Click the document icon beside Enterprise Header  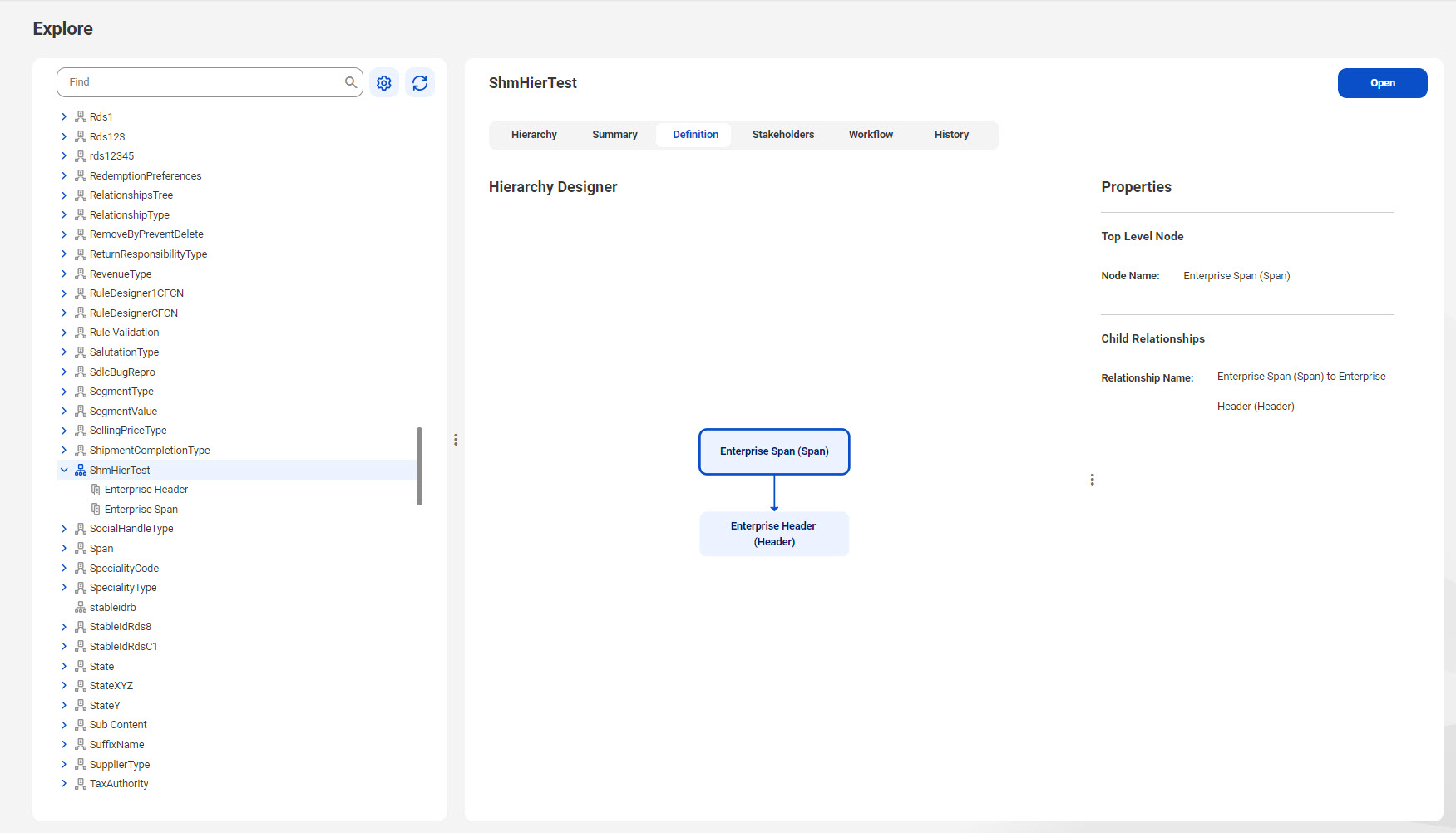[x=96, y=490]
